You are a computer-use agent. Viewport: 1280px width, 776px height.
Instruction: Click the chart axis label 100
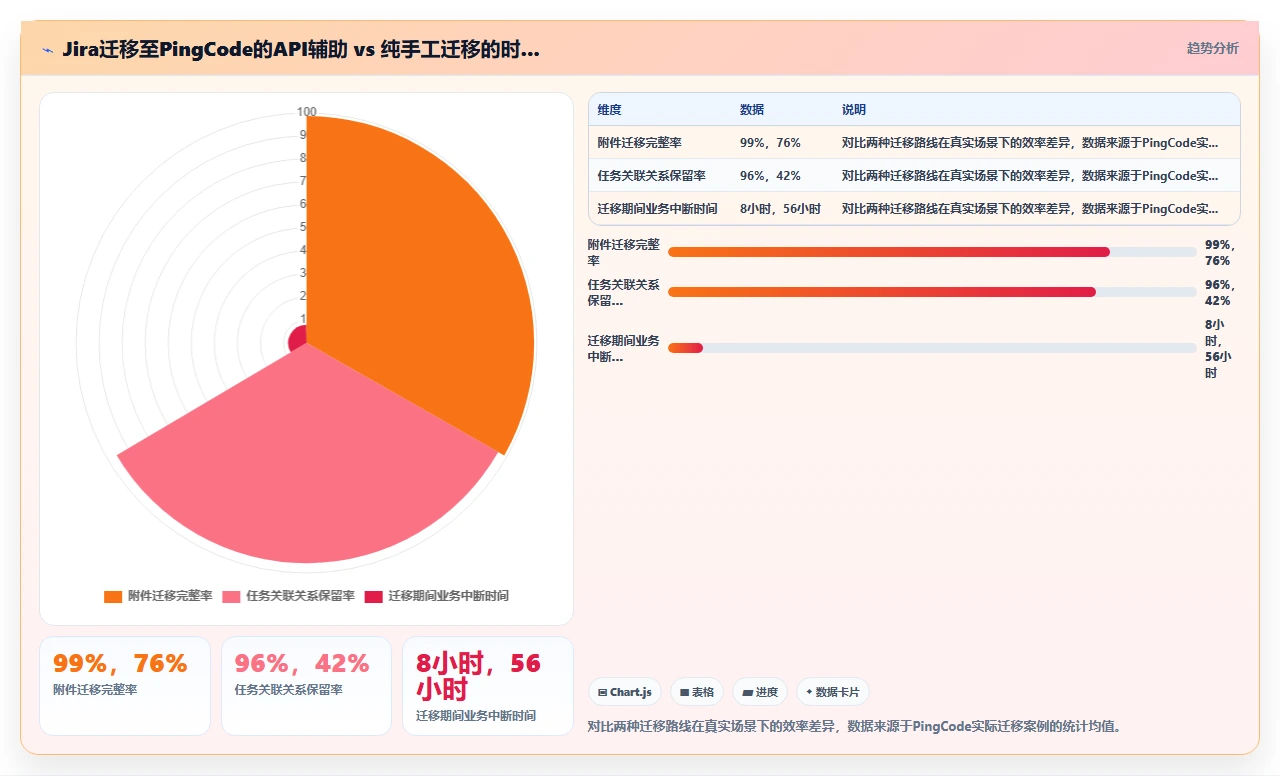307,112
